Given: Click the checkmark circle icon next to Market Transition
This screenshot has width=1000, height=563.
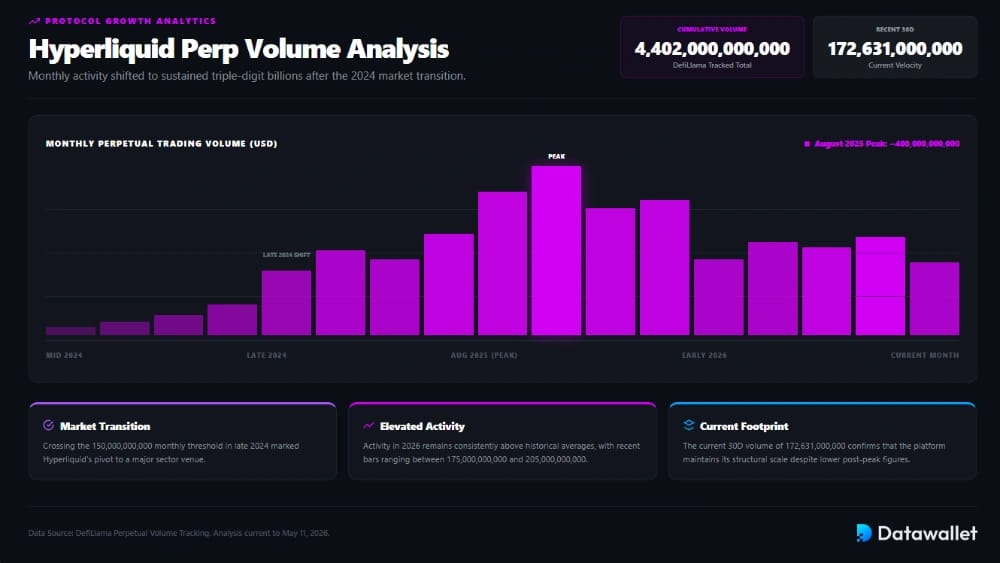Looking at the screenshot, I should [48, 425].
